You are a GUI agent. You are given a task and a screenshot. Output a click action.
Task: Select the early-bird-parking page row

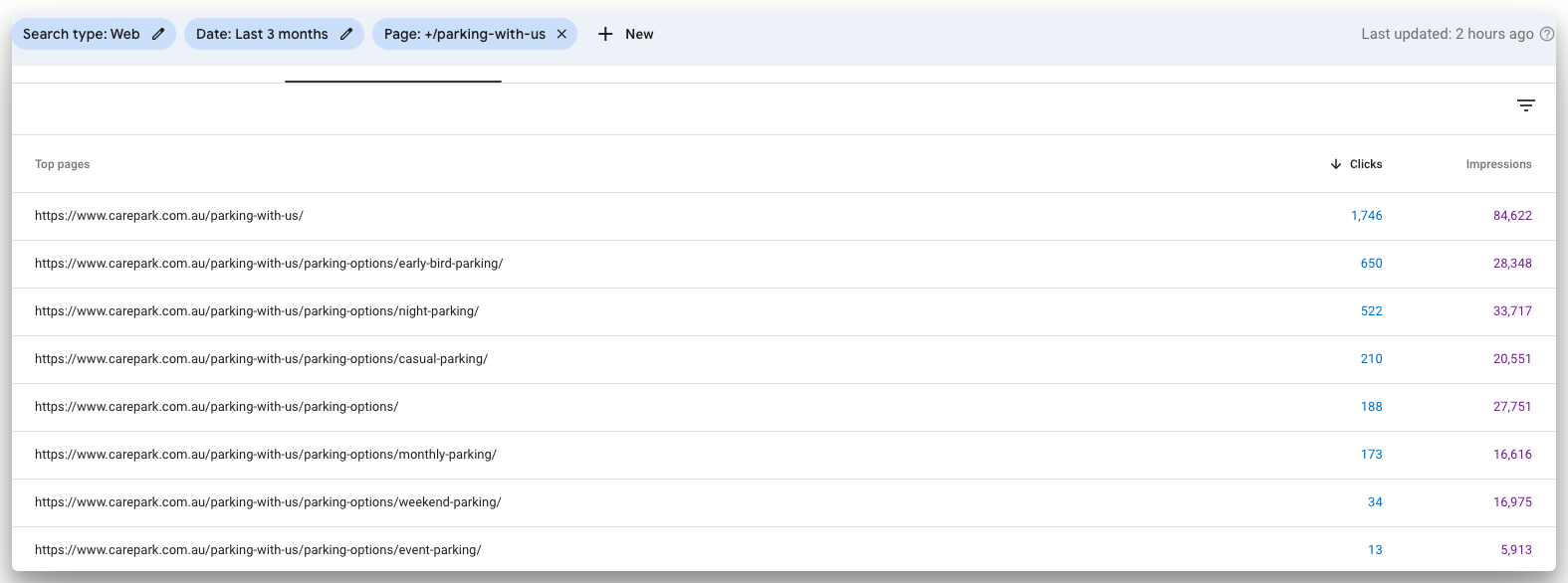click(x=269, y=264)
